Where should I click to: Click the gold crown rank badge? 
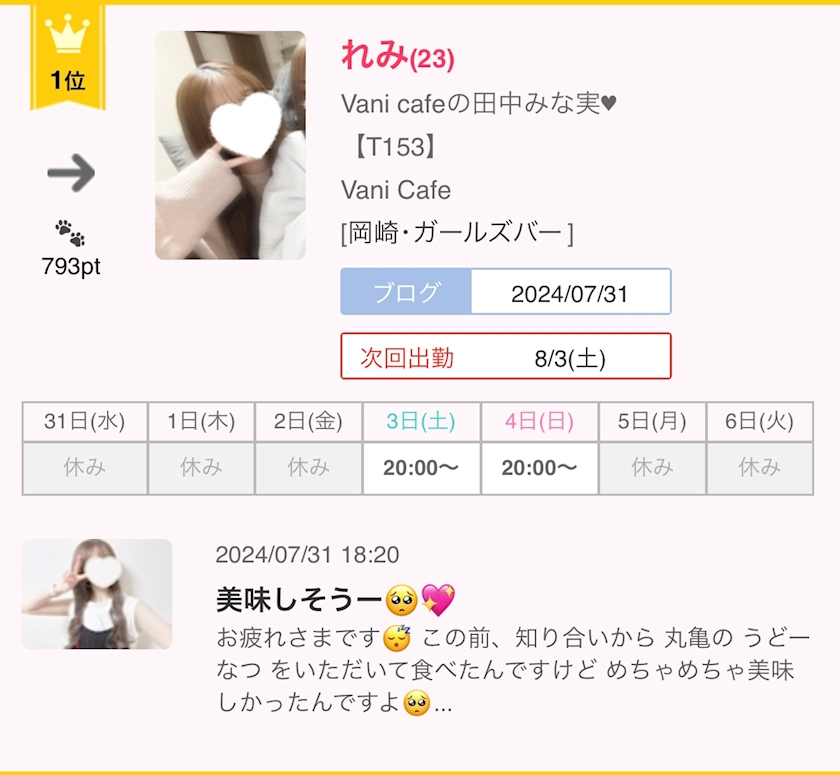(68, 56)
